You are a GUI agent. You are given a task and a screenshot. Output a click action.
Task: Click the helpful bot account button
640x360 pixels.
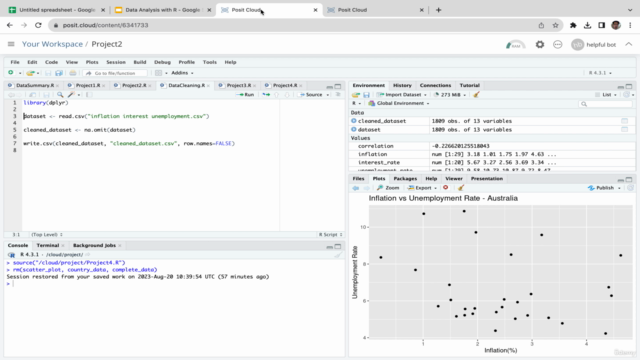point(593,44)
